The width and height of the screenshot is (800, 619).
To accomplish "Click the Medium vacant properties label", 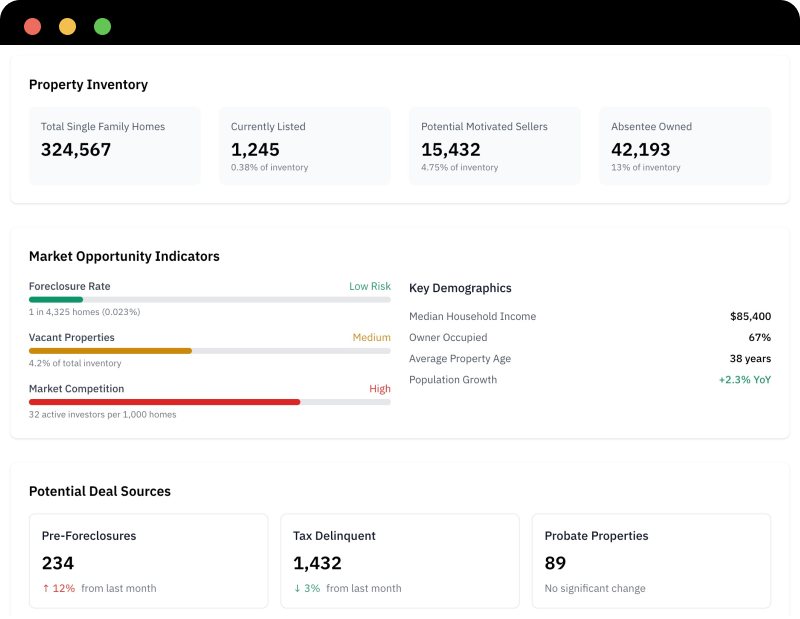I will point(371,337).
